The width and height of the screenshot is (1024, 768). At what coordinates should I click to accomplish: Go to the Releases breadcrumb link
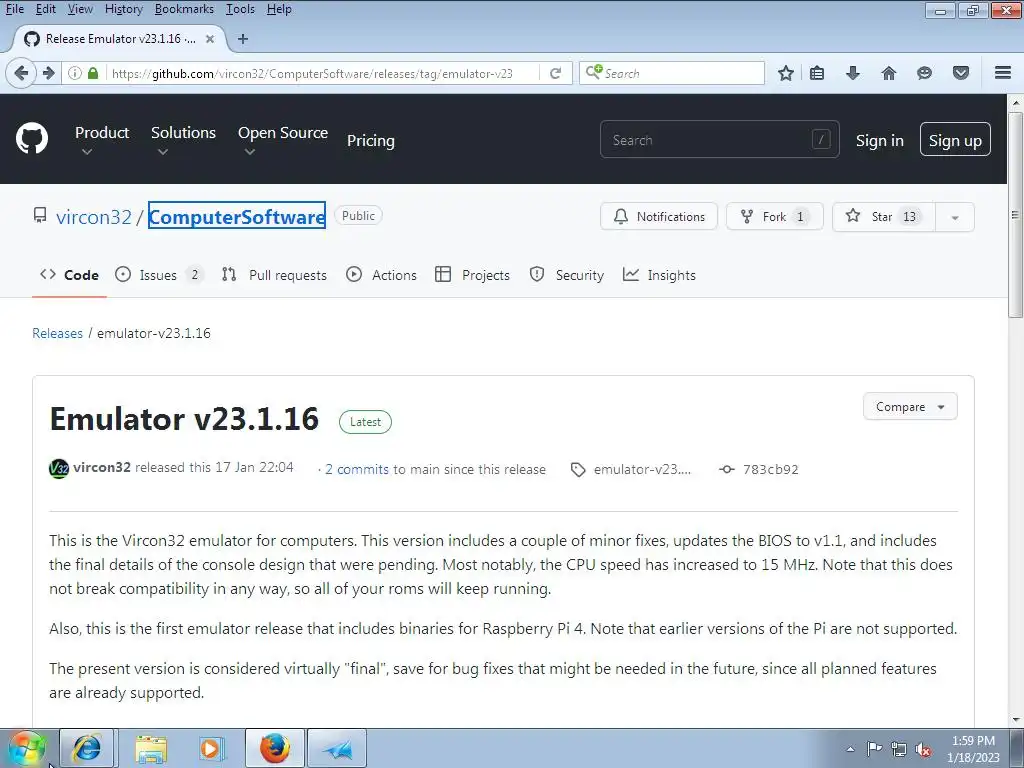[57, 333]
